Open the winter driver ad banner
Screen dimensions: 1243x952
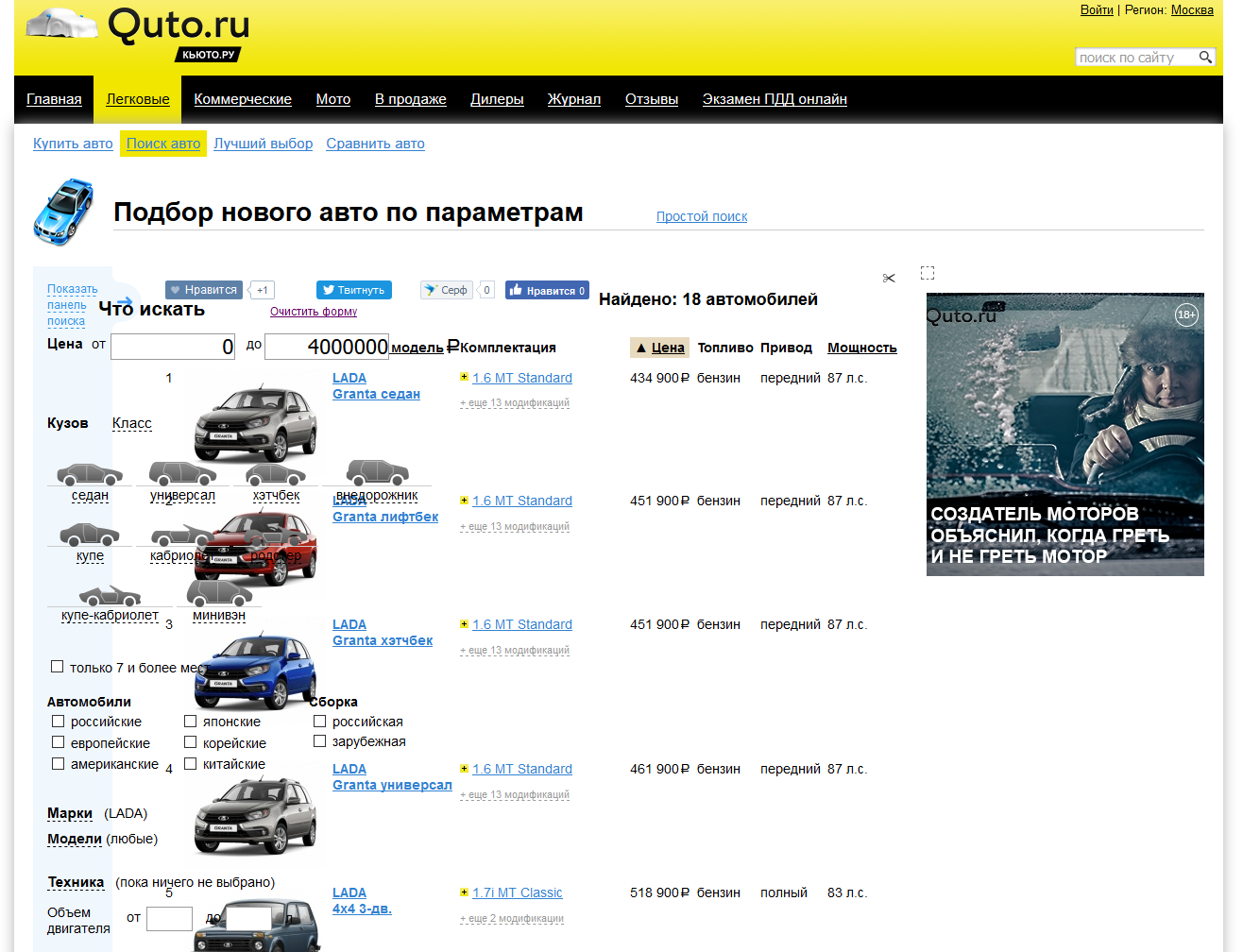pyautogui.click(x=1065, y=434)
